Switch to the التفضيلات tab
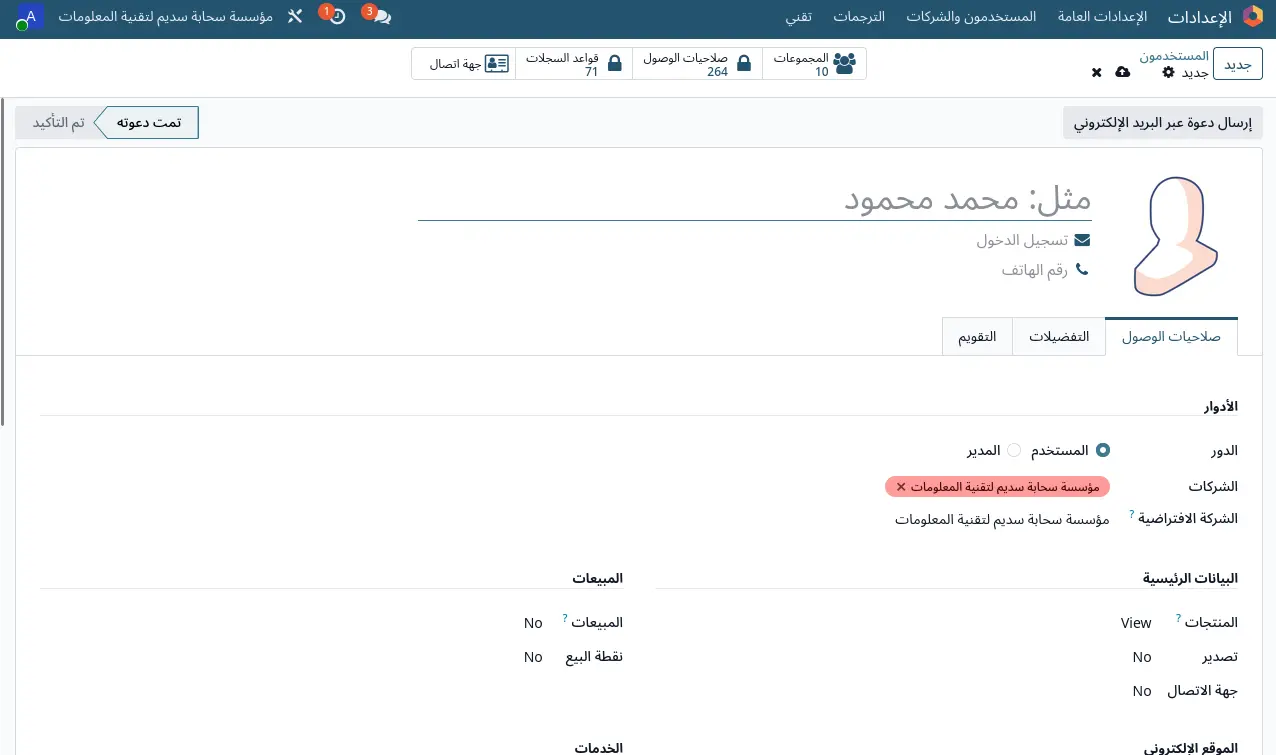Viewport: 1276px width, 755px height. coord(1059,337)
